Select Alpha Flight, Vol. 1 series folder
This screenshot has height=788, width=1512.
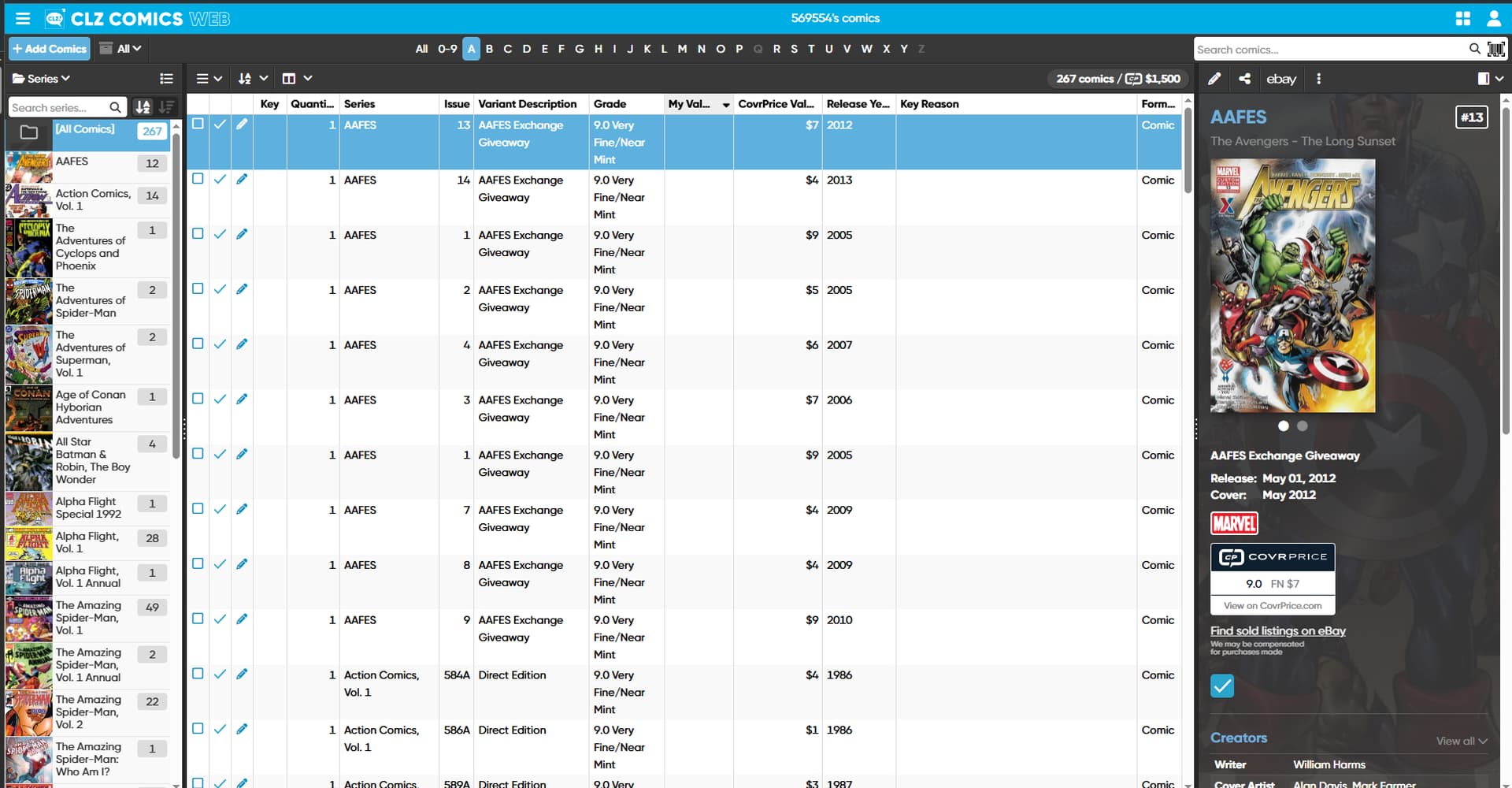click(87, 542)
